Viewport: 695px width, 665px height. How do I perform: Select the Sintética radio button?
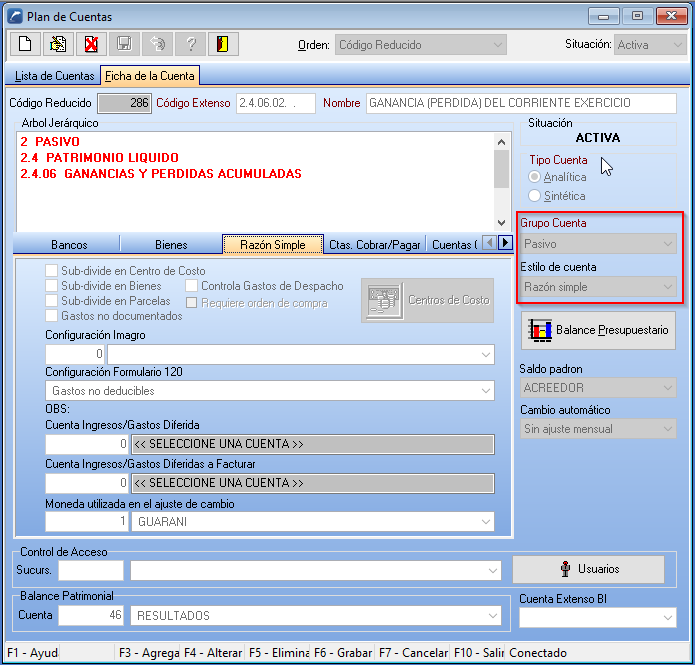click(x=535, y=196)
